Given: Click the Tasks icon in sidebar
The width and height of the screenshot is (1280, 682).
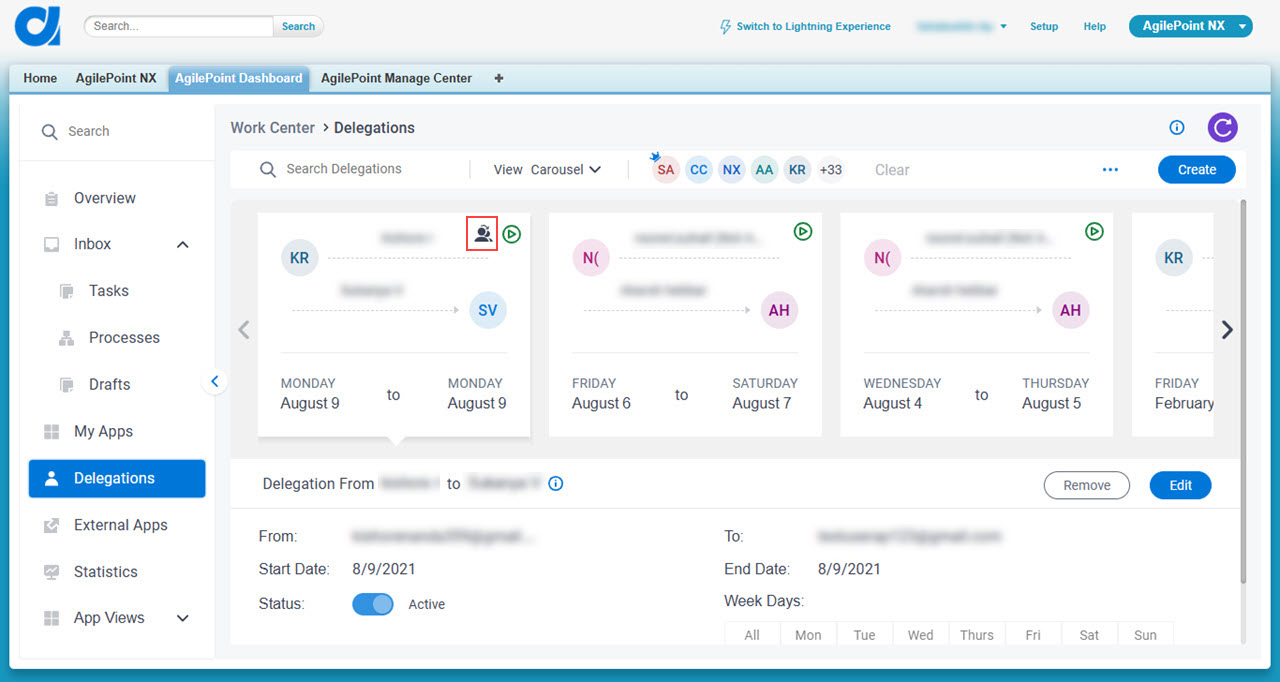Looking at the screenshot, I should click(67, 292).
